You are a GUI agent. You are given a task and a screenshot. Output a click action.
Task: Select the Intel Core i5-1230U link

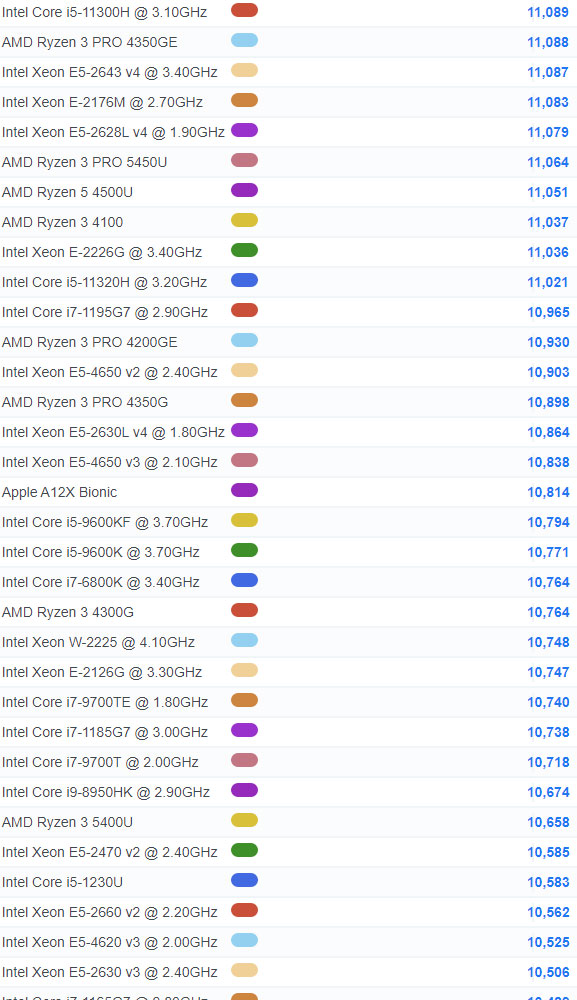coord(62,881)
